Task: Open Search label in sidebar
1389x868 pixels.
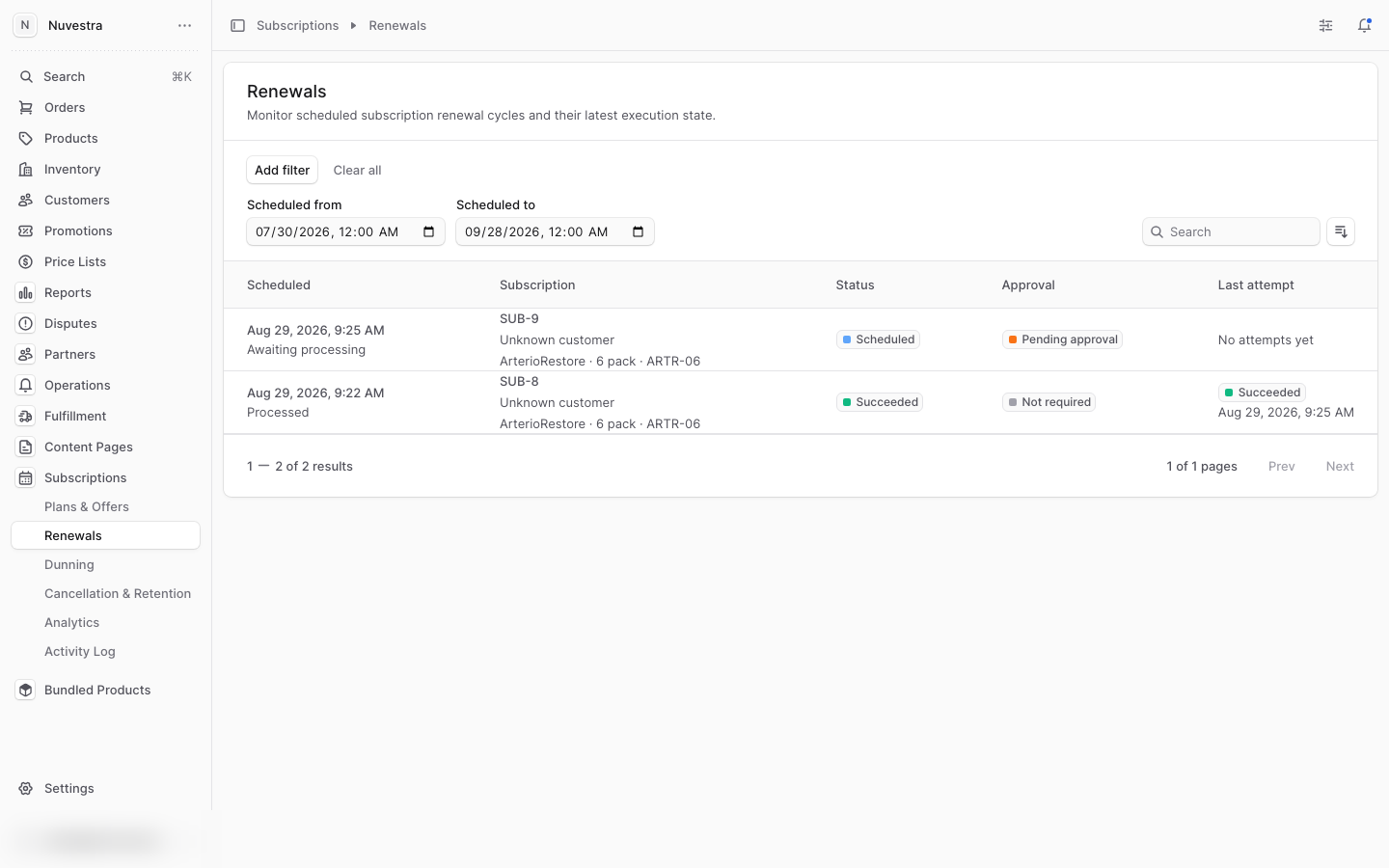Action: coord(65,76)
